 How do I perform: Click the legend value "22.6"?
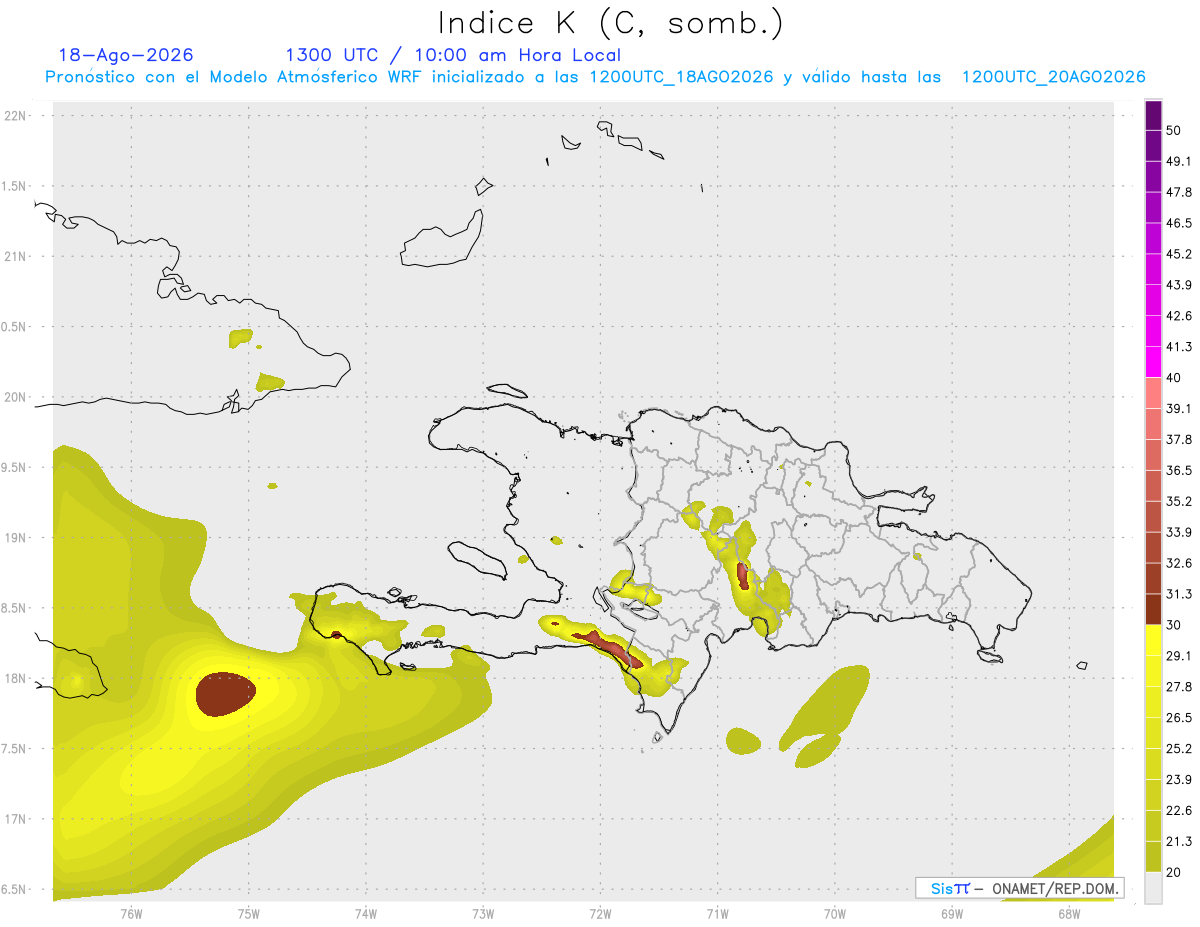(x=1179, y=811)
